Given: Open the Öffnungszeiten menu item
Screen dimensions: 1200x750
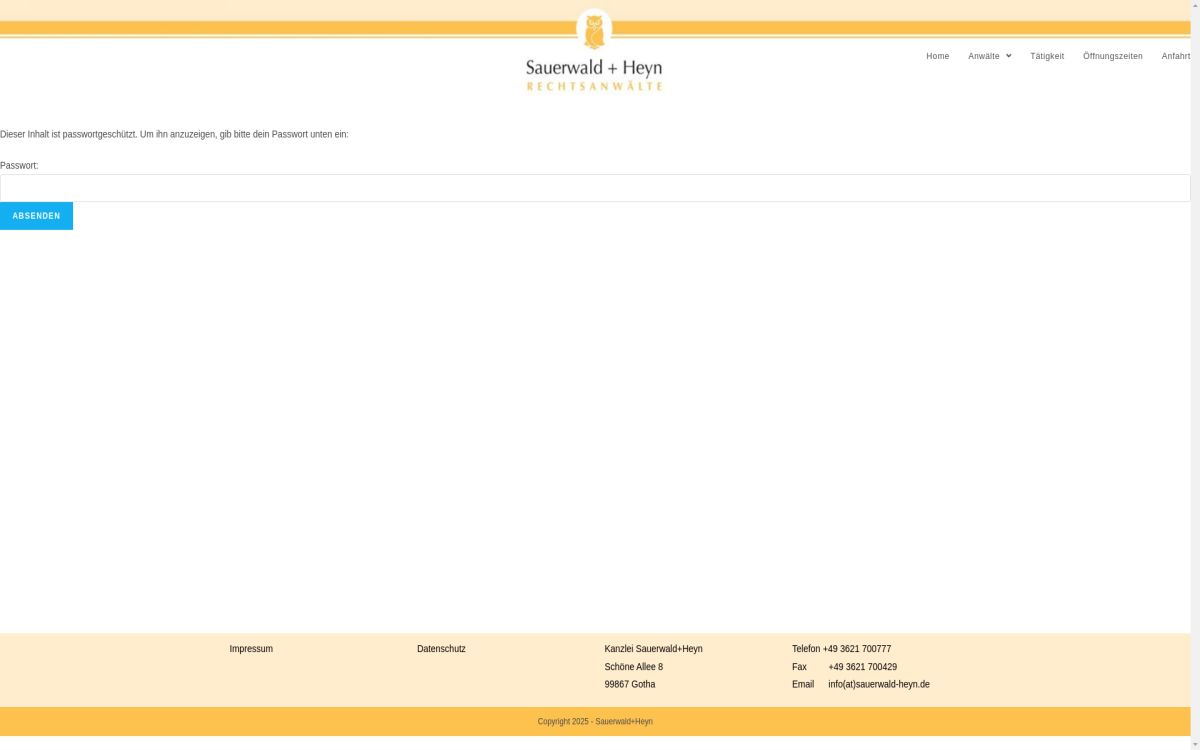Looking at the screenshot, I should (1112, 56).
